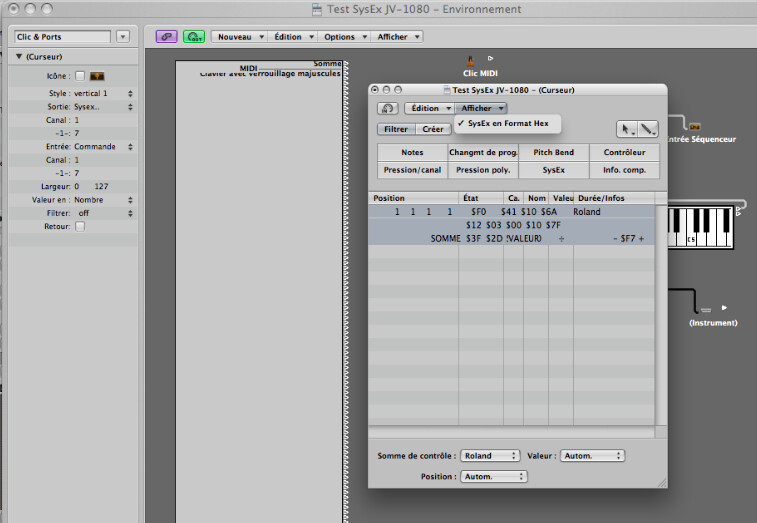Click the État column header
This screenshot has height=523, width=757.
(x=481, y=198)
